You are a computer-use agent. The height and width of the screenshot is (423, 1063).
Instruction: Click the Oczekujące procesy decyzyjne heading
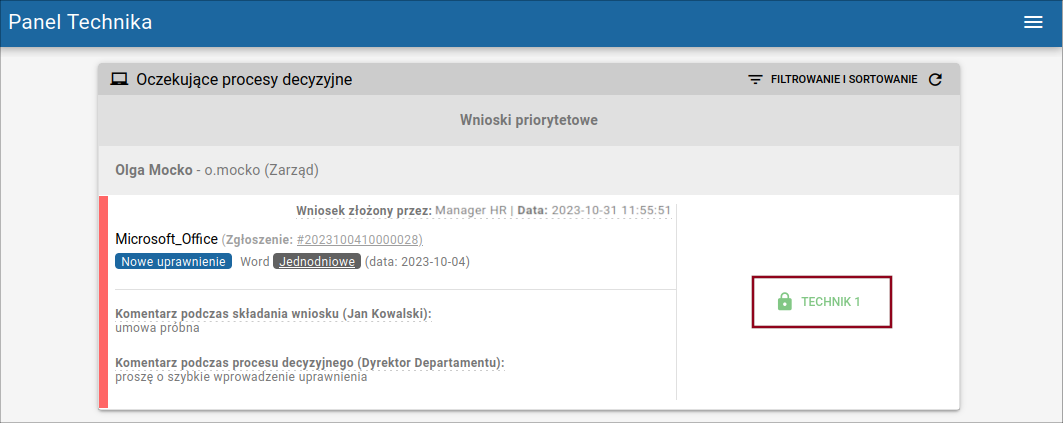click(x=244, y=79)
